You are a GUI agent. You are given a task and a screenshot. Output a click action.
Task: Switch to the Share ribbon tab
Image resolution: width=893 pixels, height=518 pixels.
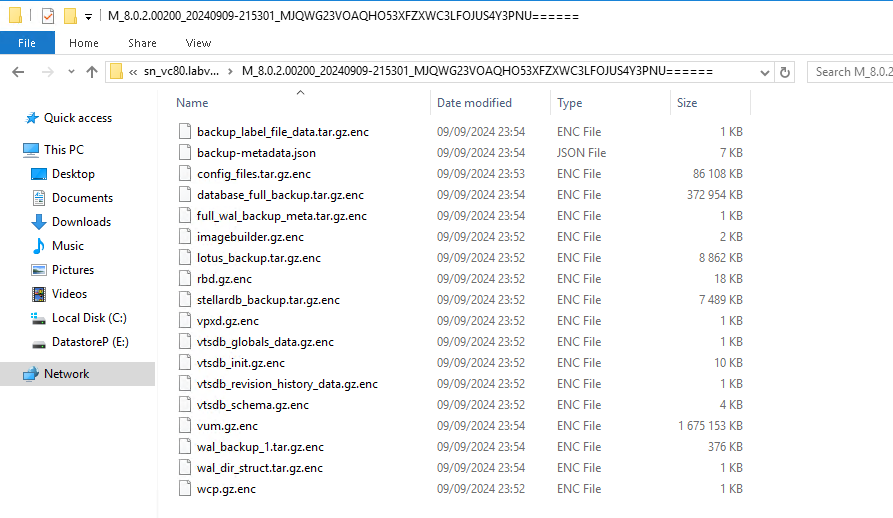(x=142, y=43)
